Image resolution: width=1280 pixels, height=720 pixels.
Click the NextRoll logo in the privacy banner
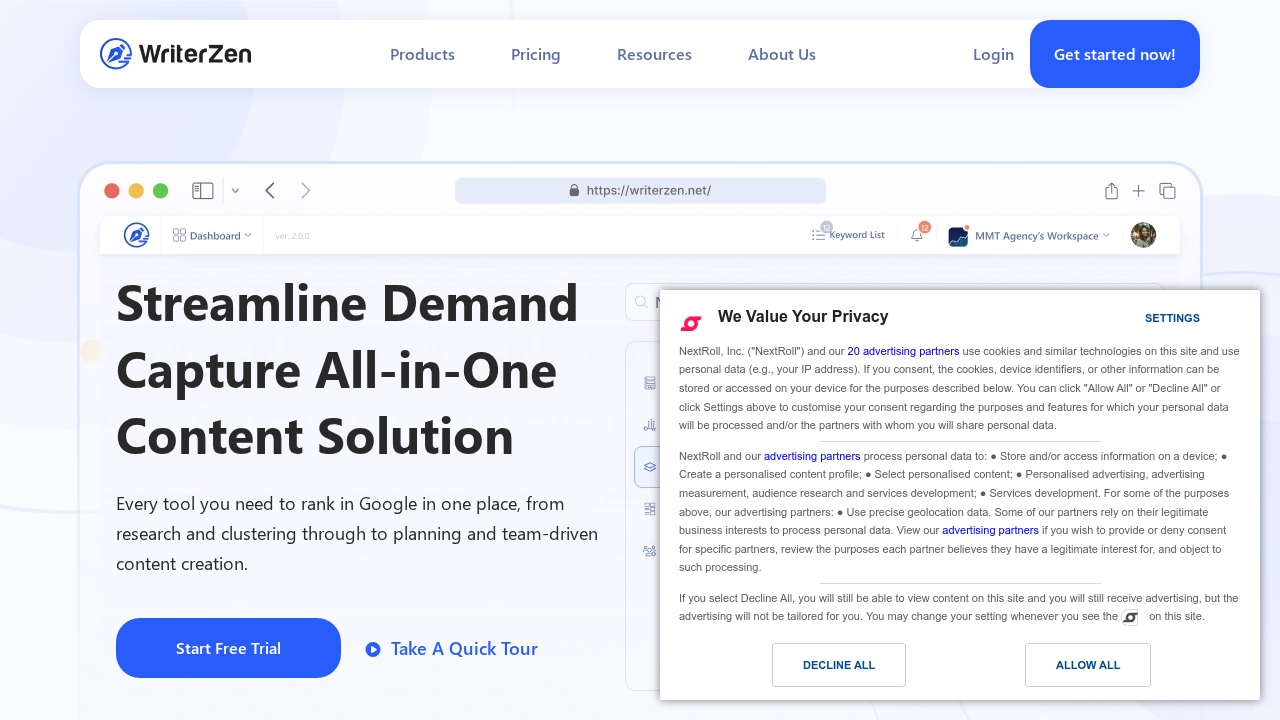click(691, 322)
